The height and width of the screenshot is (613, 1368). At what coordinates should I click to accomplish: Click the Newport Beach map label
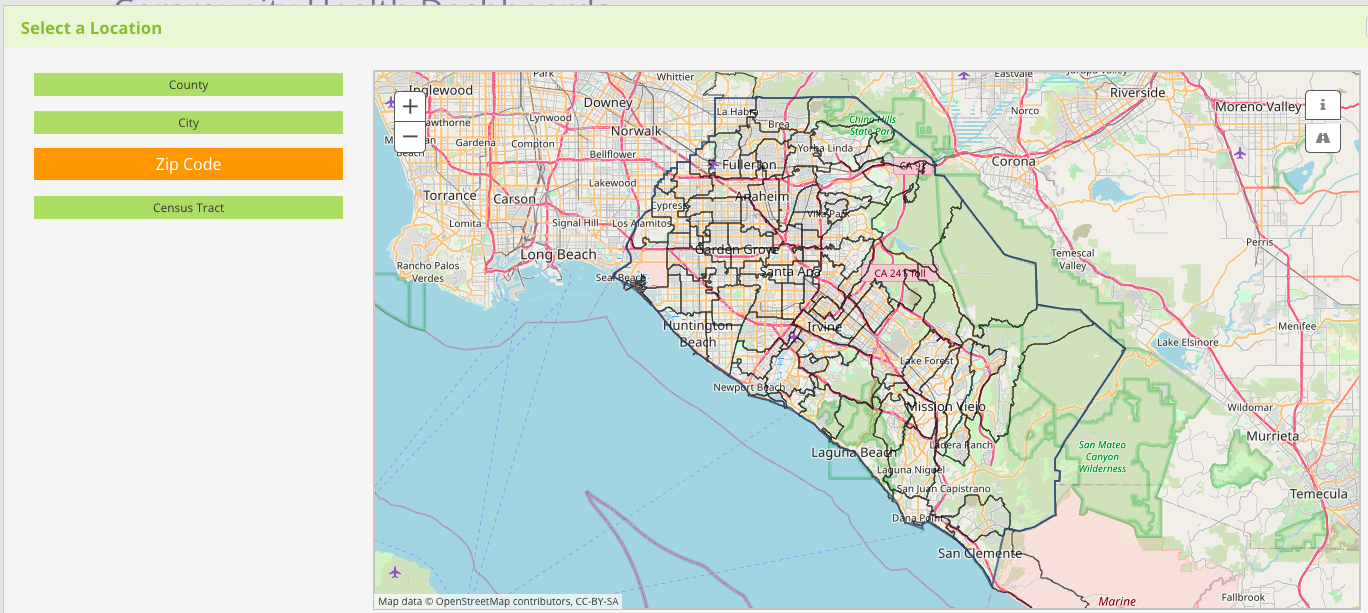749,387
